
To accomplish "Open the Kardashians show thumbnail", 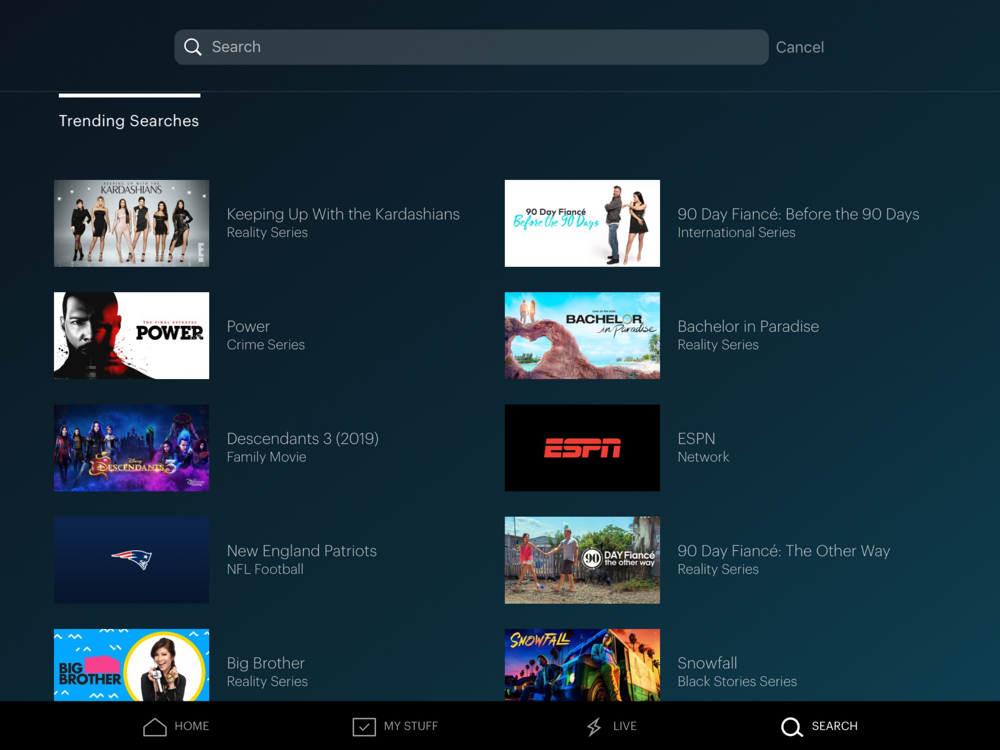I will point(131,223).
